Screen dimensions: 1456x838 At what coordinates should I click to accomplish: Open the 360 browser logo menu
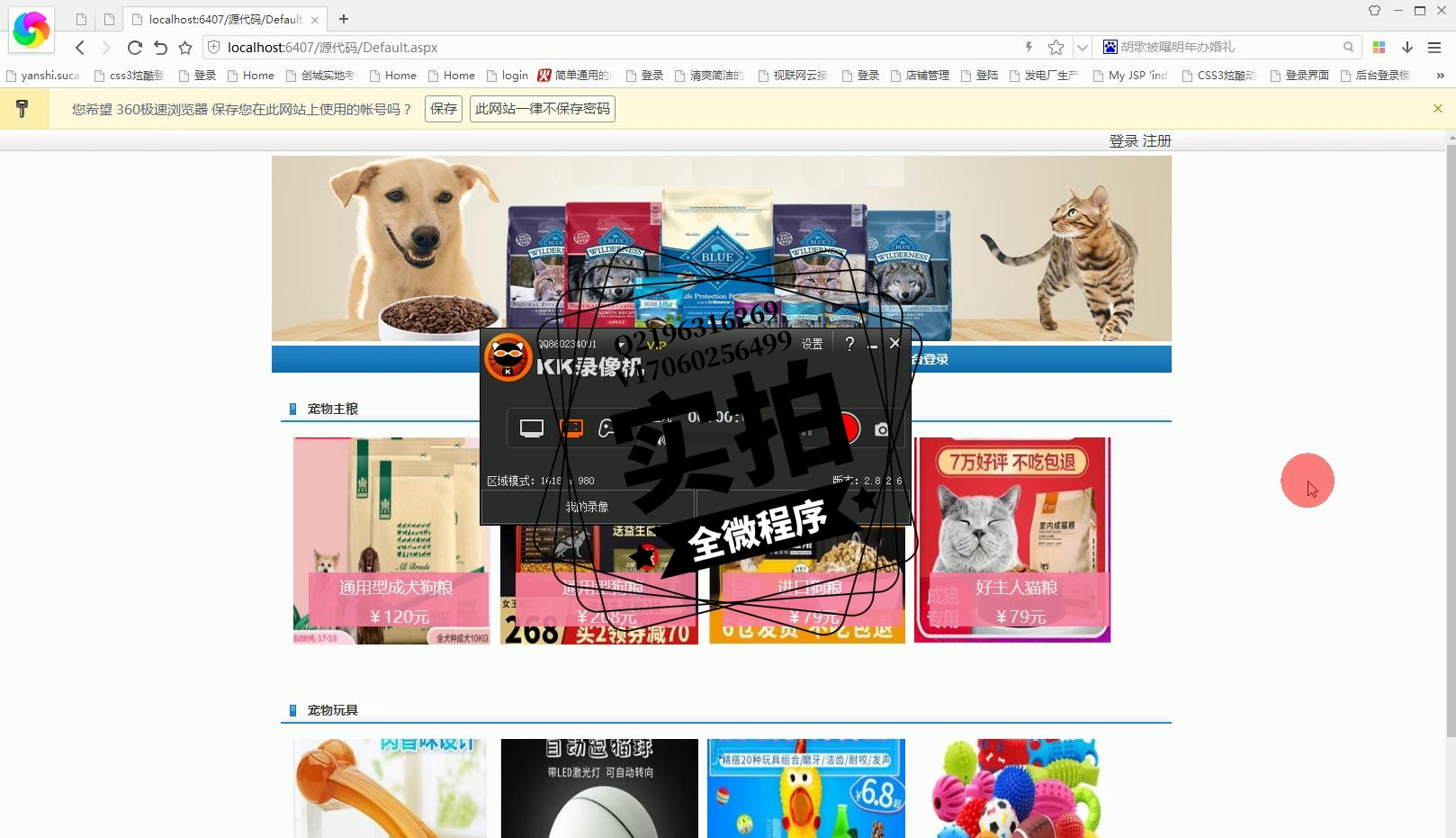31,30
